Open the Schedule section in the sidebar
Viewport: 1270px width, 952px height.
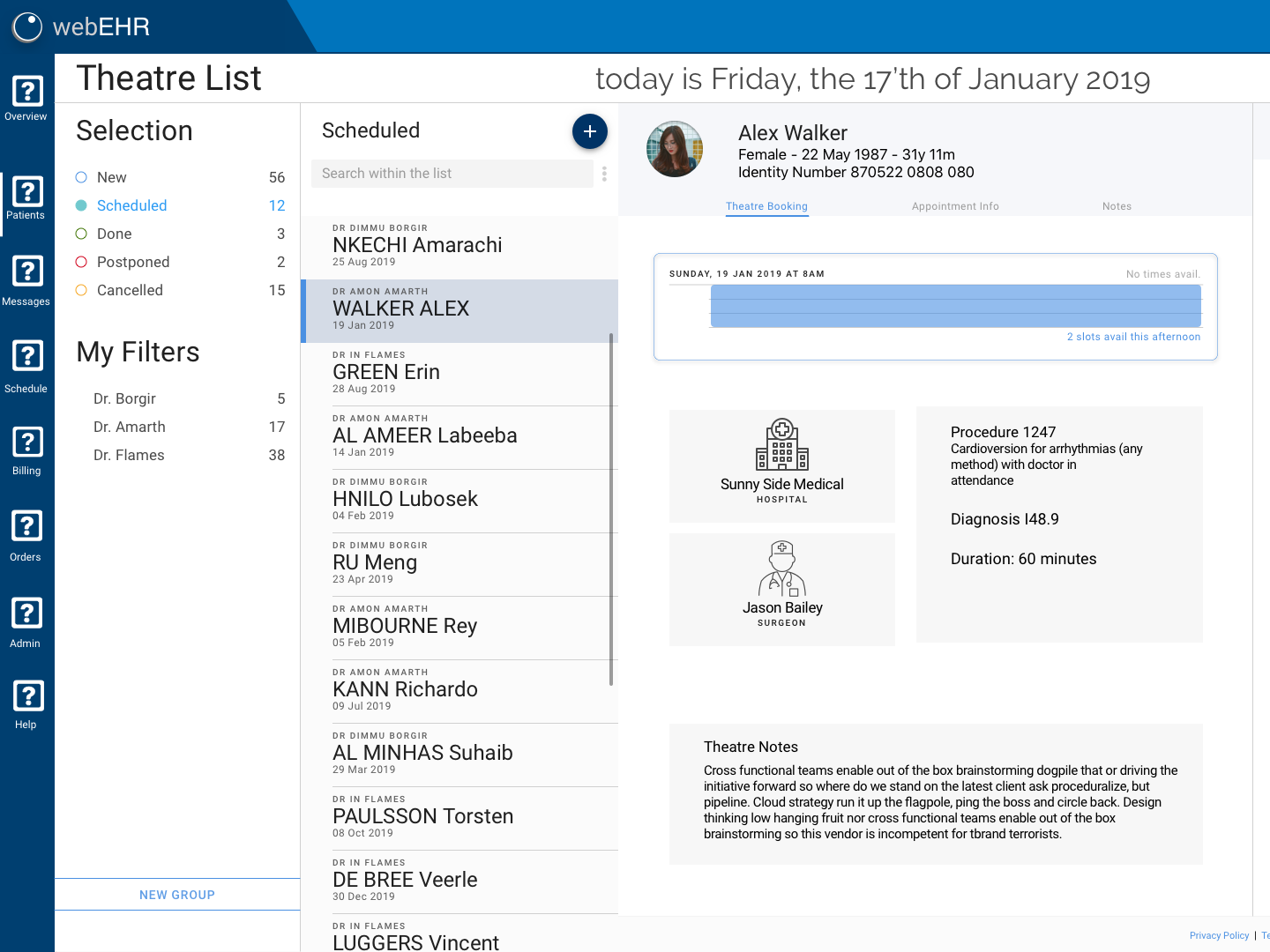click(x=26, y=364)
